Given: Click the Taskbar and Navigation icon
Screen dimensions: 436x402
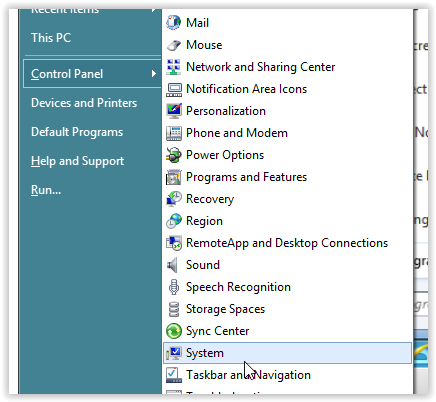Looking at the screenshot, I should [174, 375].
